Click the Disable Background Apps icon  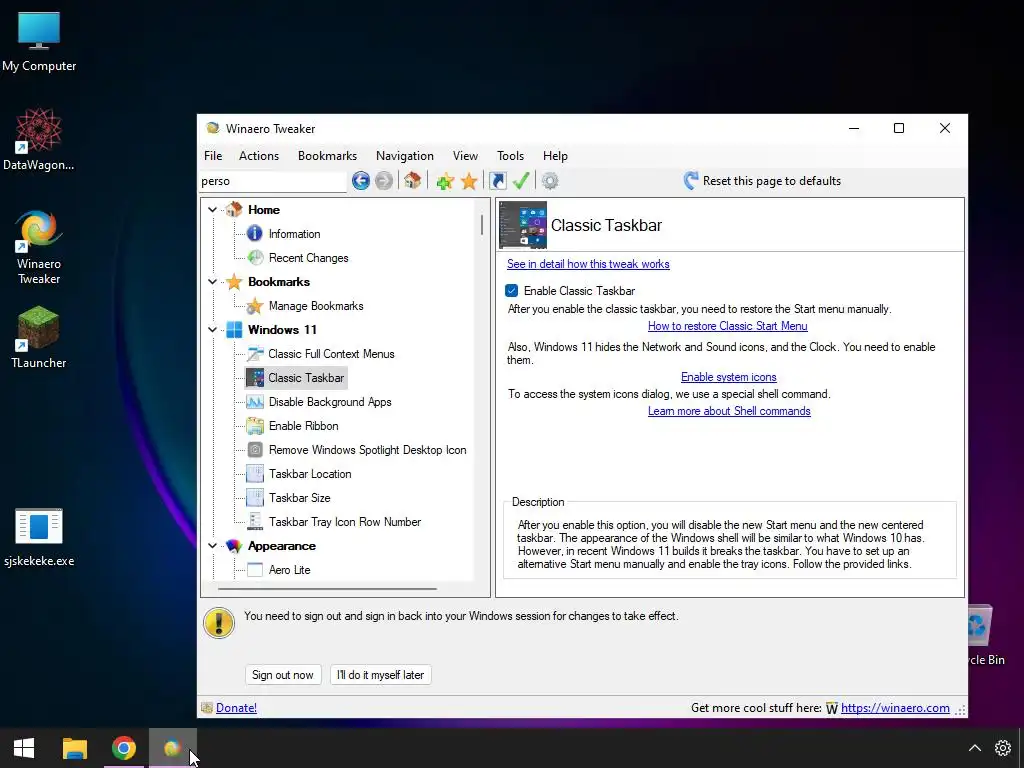pos(255,402)
